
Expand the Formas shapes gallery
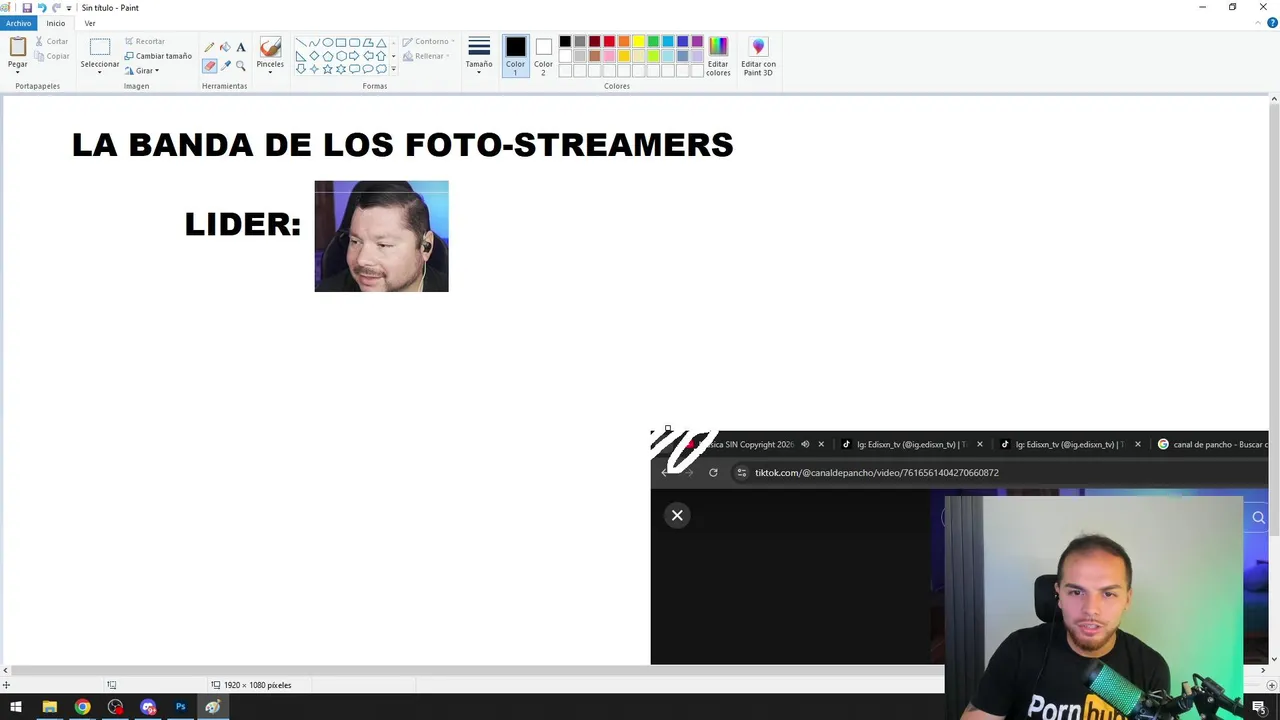[x=393, y=69]
